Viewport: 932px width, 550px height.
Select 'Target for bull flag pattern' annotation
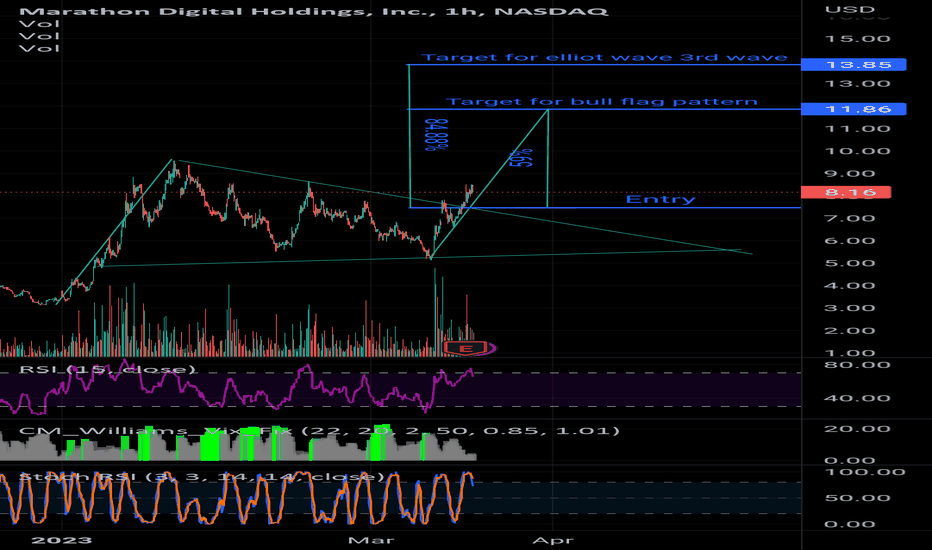point(602,102)
